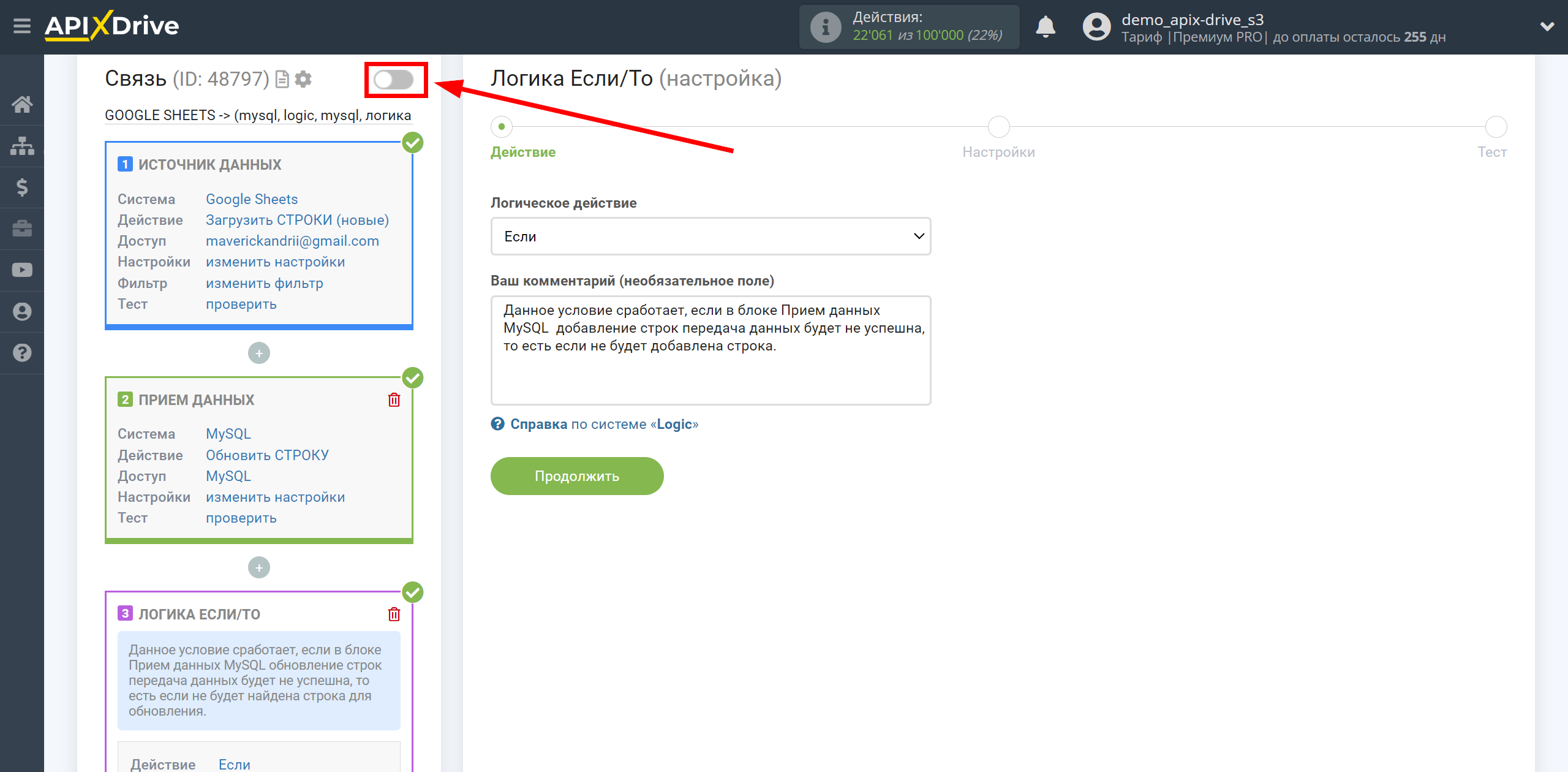Open the Google Sheets system link
The height and width of the screenshot is (772, 1568).
pos(252,199)
